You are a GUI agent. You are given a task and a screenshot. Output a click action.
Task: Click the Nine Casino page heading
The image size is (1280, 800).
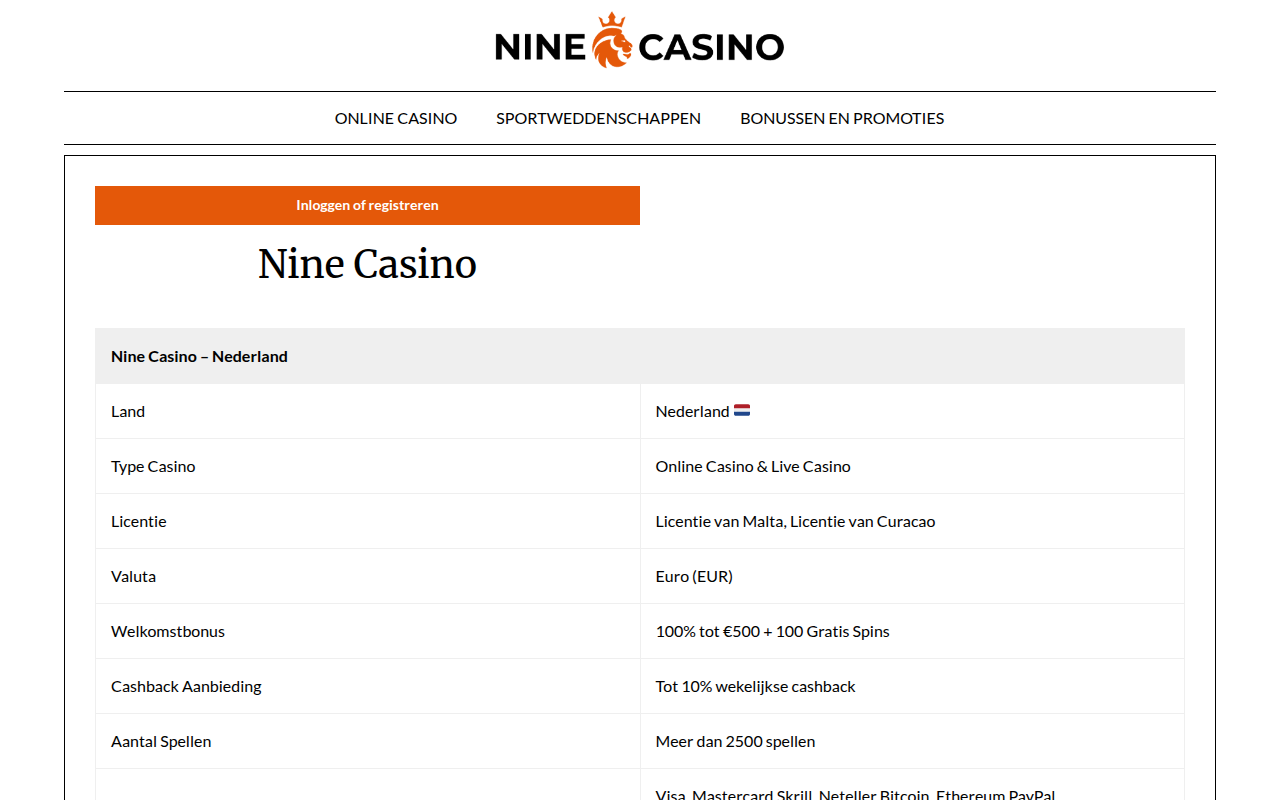click(x=367, y=264)
